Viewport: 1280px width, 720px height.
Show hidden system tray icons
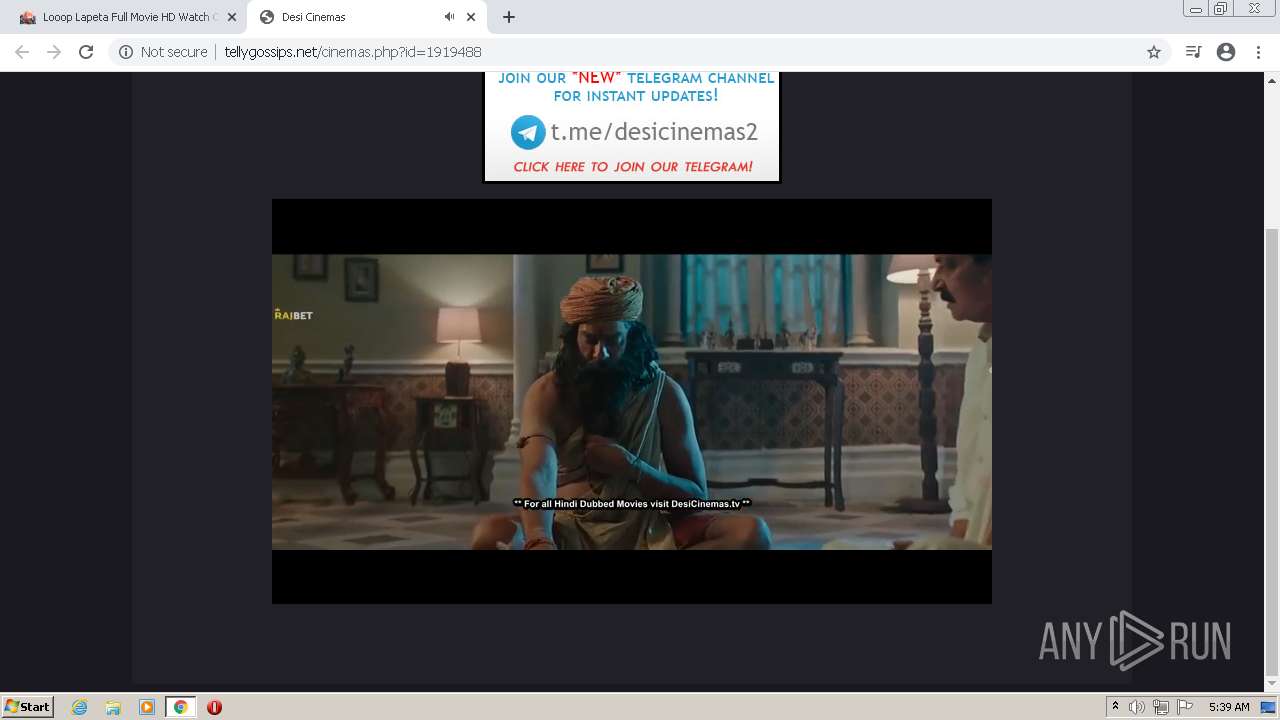1115,707
